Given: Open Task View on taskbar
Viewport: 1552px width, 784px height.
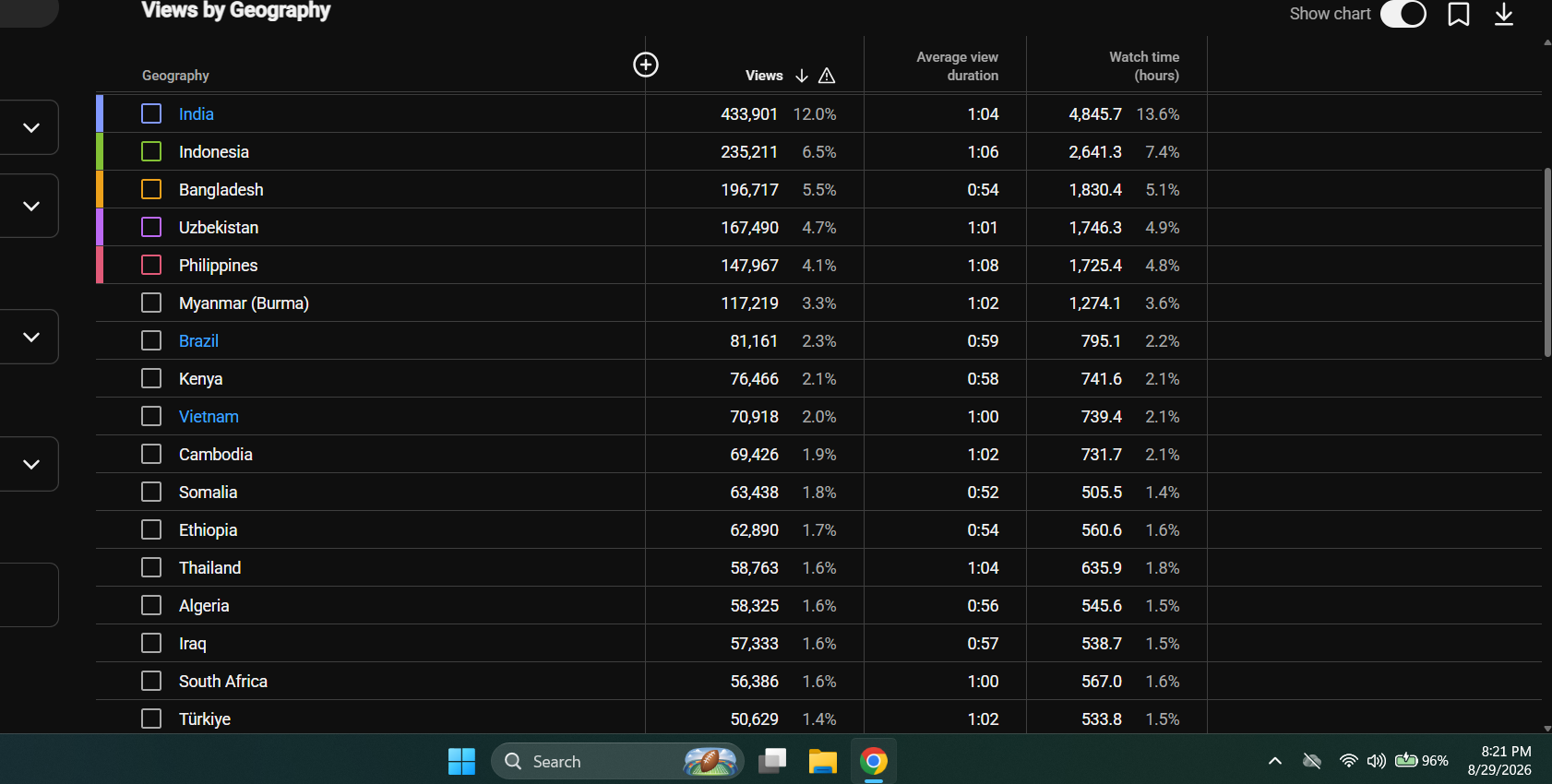Looking at the screenshot, I should (772, 761).
